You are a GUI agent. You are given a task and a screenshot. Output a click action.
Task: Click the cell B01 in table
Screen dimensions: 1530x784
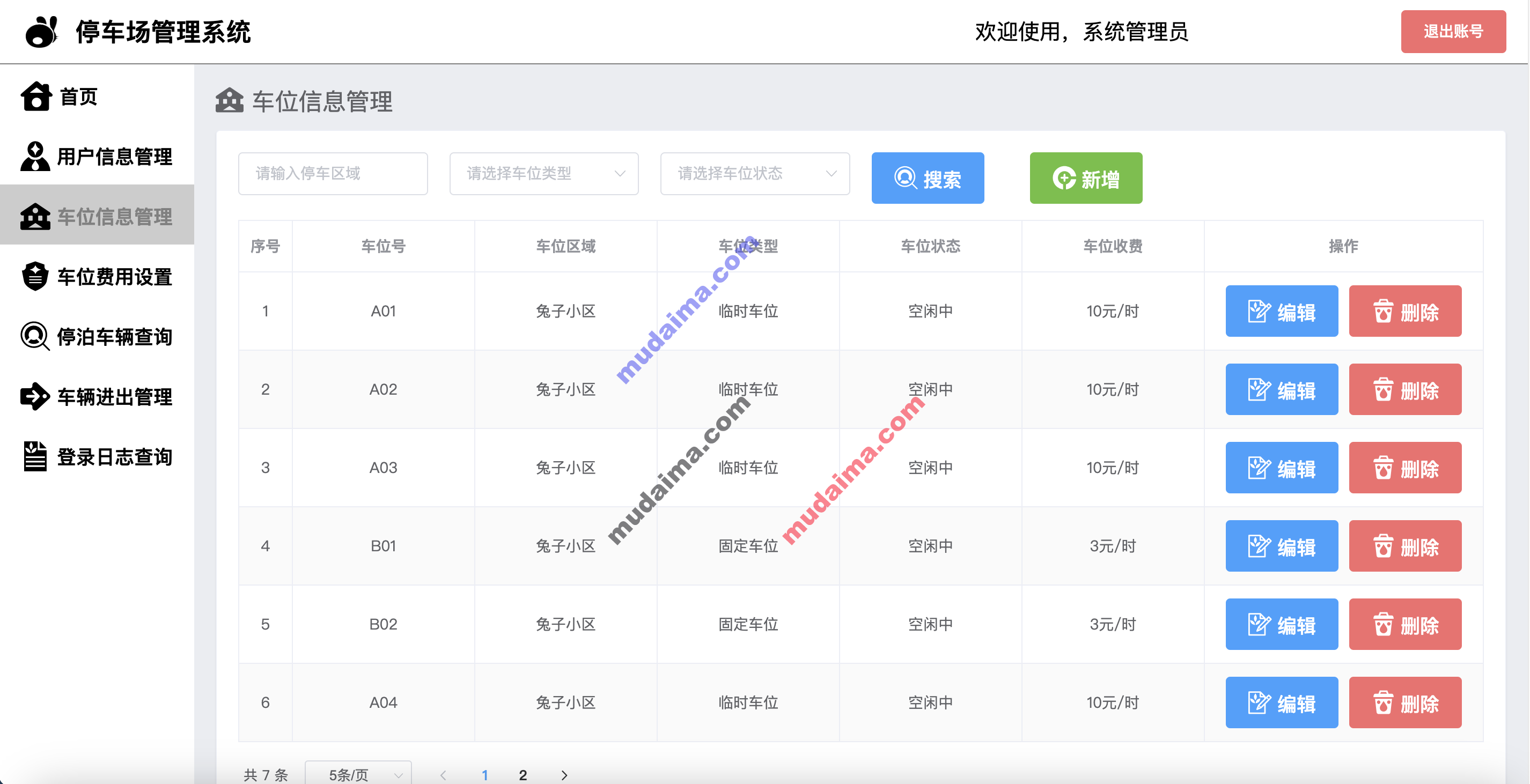[383, 546]
